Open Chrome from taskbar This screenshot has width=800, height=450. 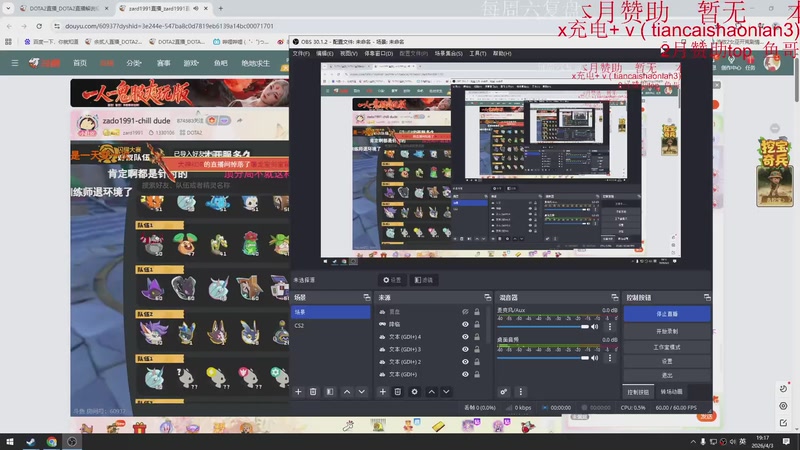pyautogui.click(x=52, y=442)
